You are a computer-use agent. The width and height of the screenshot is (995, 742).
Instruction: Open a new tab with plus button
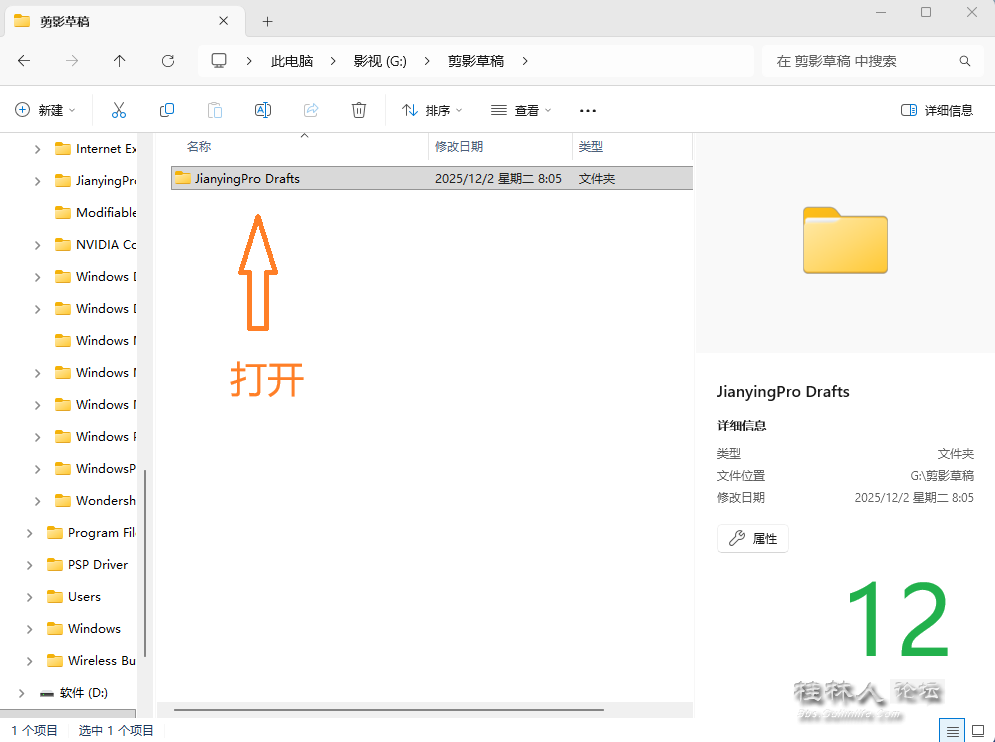[x=267, y=21]
